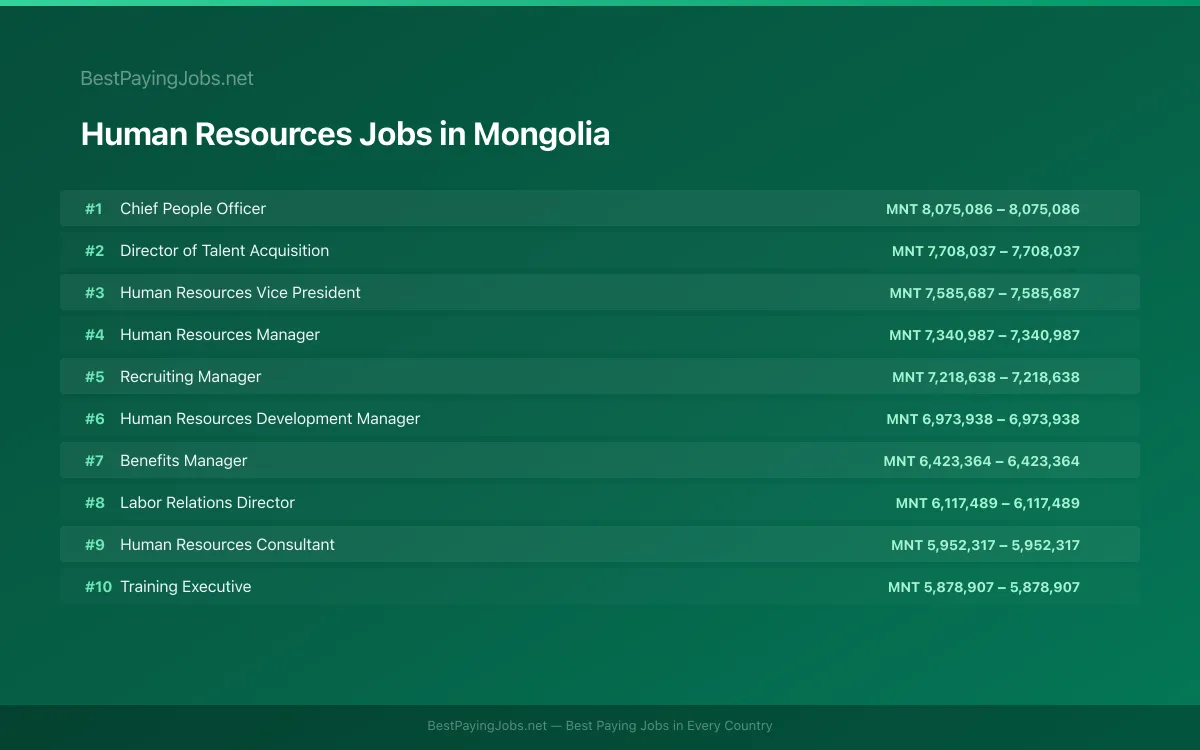
Task: Select the Labor Relations Director job title
Action: tap(207, 502)
